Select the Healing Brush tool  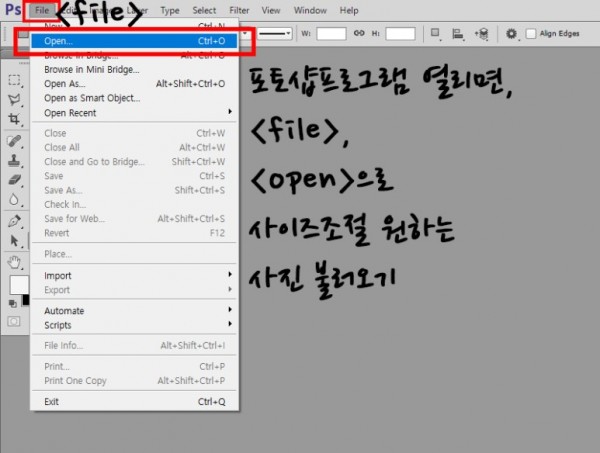click(x=14, y=141)
